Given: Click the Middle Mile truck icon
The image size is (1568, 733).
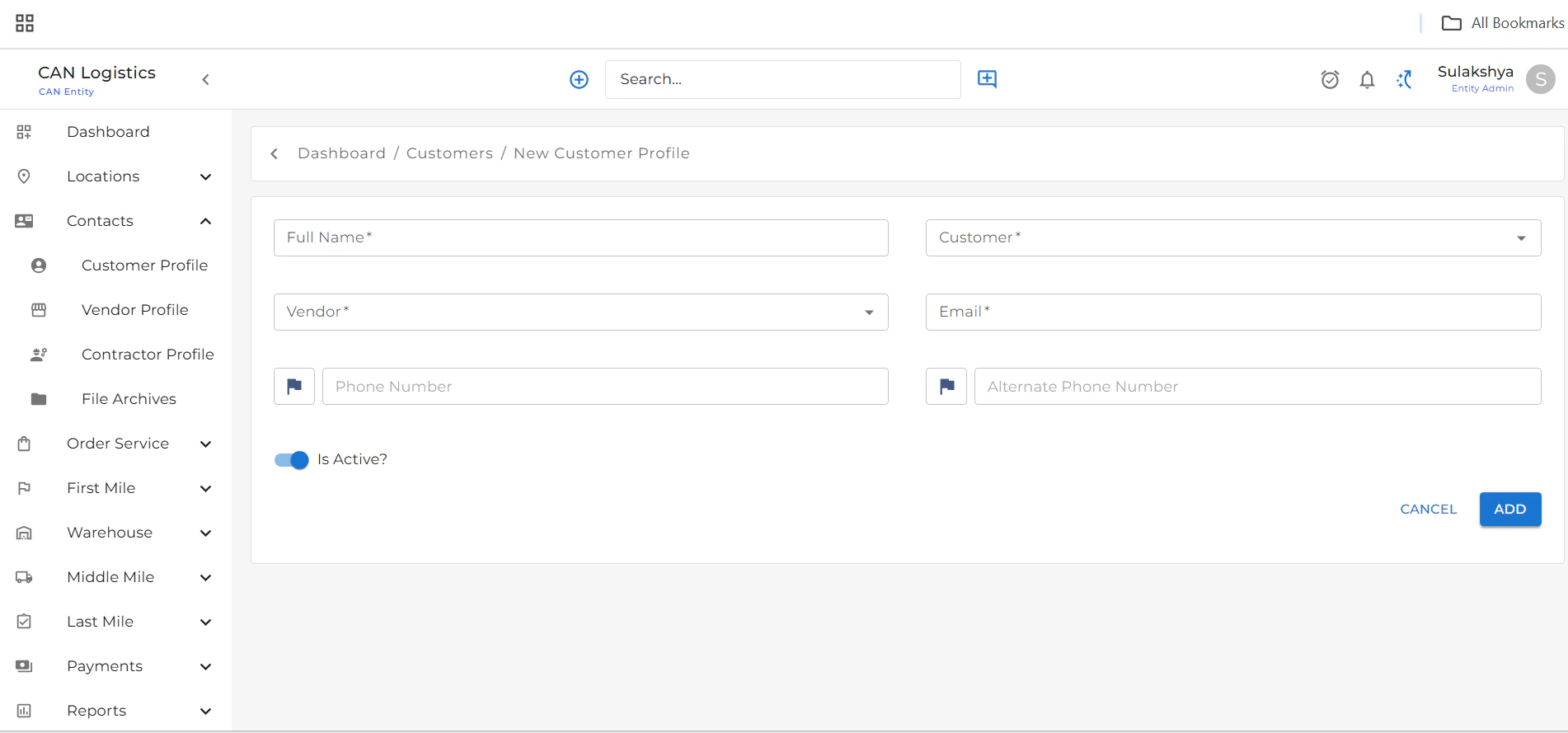Looking at the screenshot, I should [x=24, y=577].
